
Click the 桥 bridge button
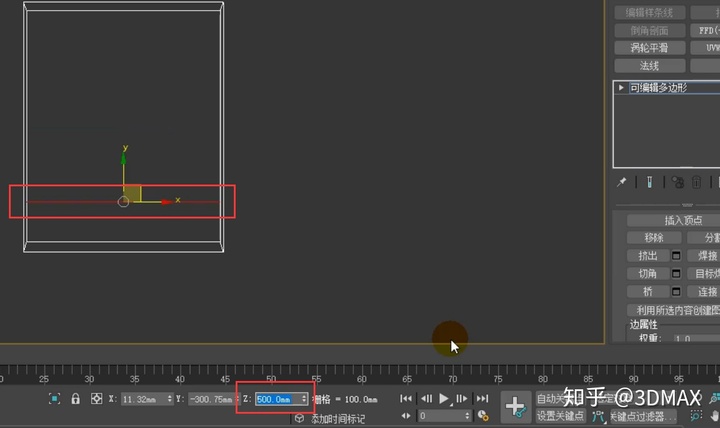tap(647, 292)
